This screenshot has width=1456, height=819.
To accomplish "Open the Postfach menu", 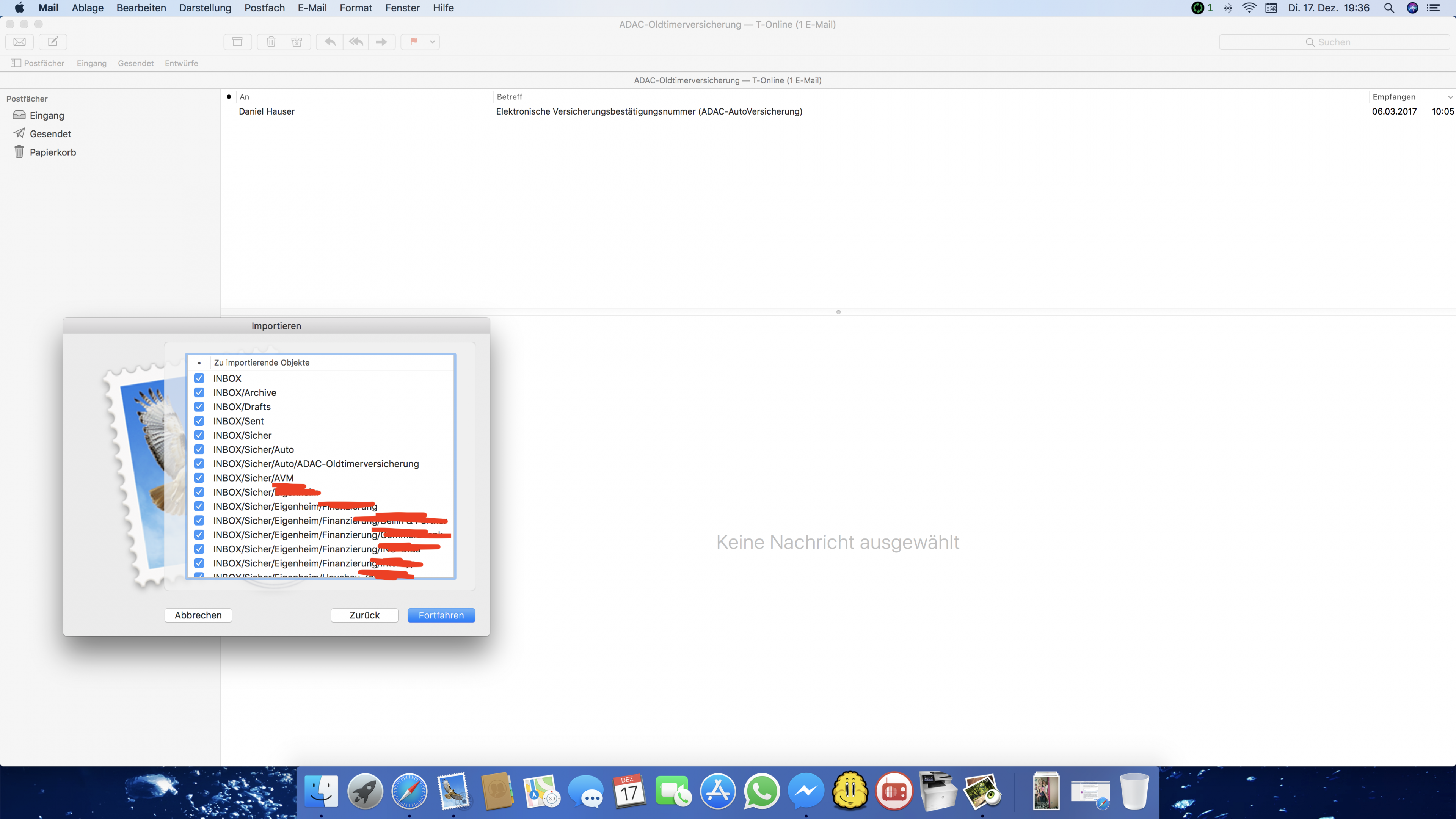I will 264,8.
